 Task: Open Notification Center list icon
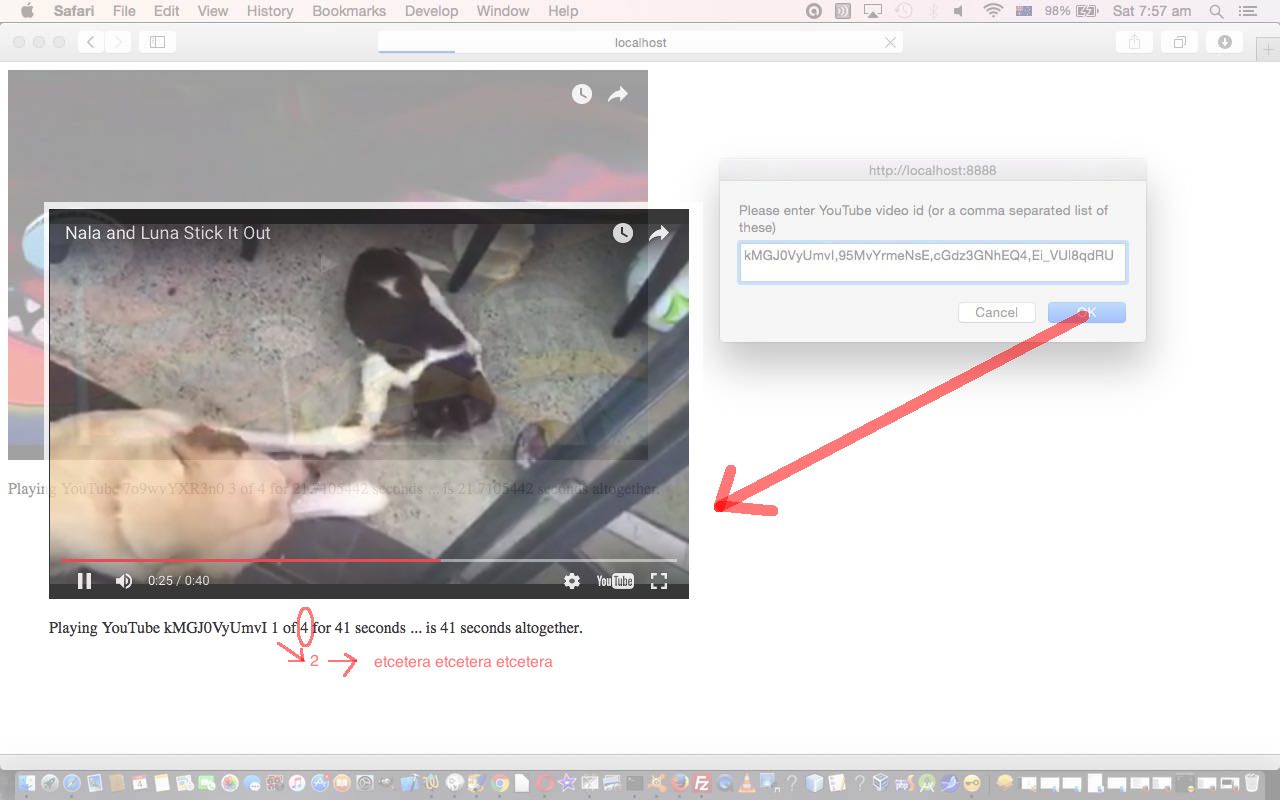(x=1247, y=11)
